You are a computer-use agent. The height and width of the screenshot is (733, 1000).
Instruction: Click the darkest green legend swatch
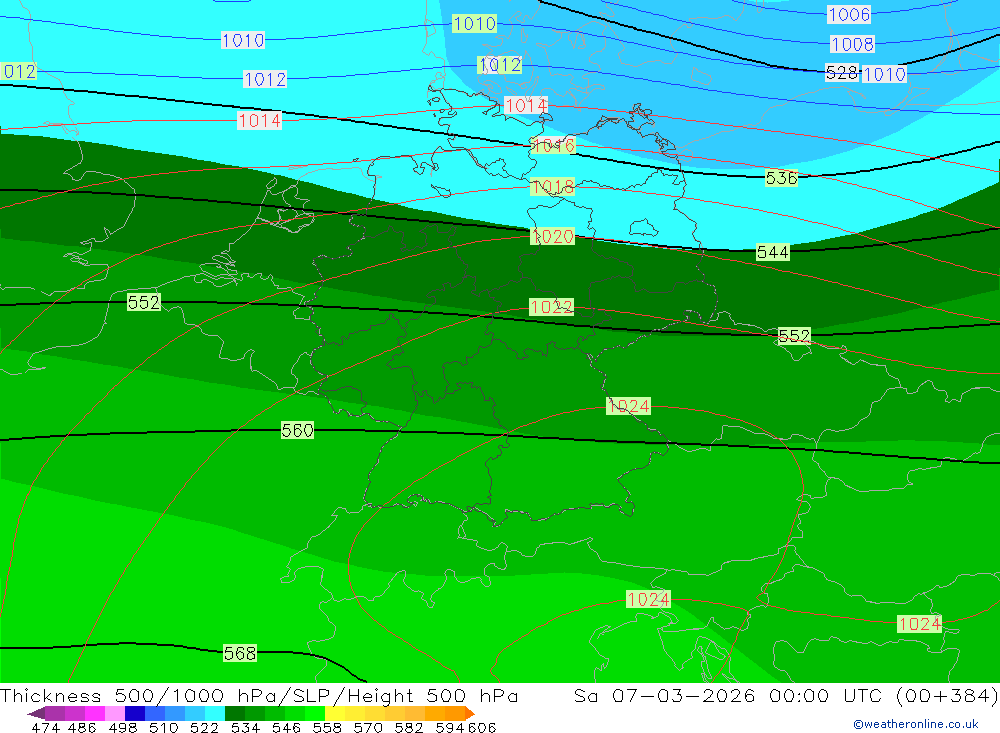[x=235, y=713]
